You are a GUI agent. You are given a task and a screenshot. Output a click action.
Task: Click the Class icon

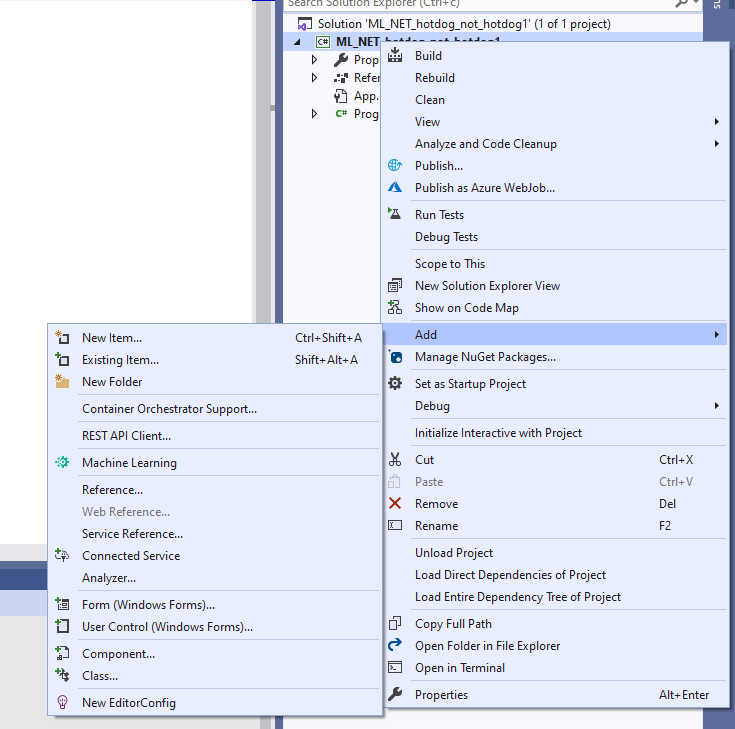tap(62, 675)
